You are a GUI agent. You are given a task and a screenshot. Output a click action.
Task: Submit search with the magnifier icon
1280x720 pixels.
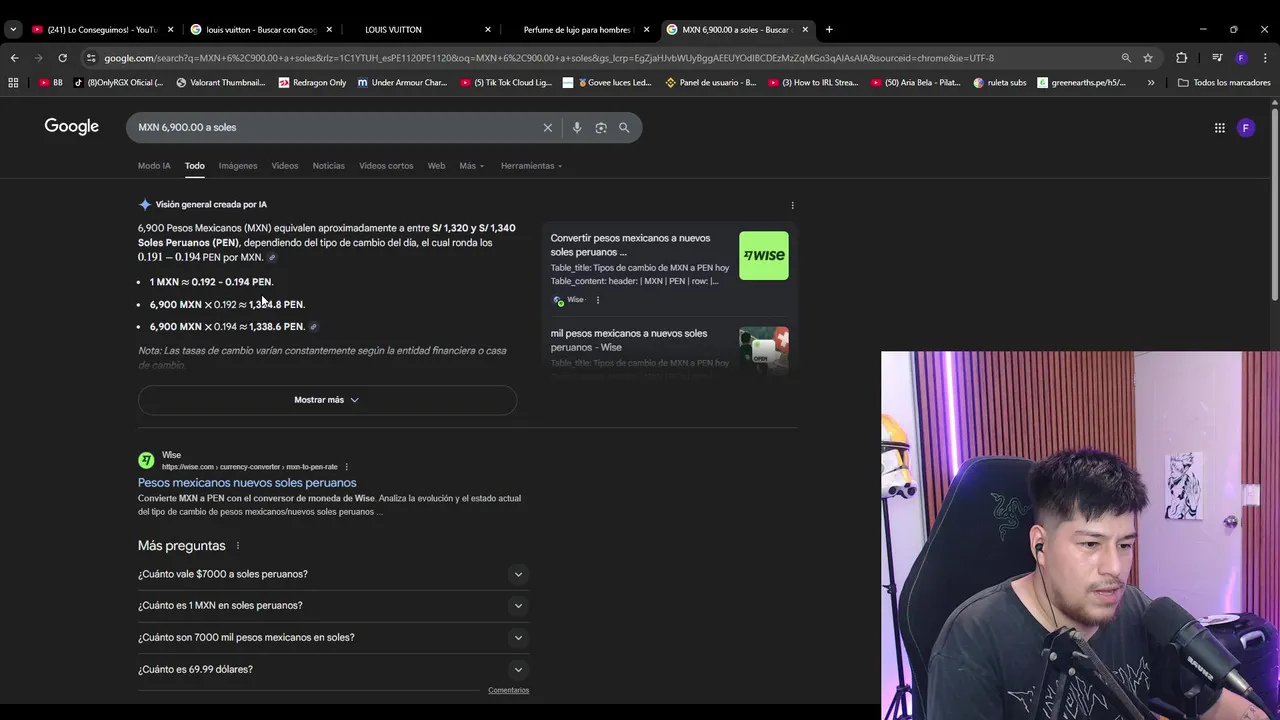click(624, 127)
